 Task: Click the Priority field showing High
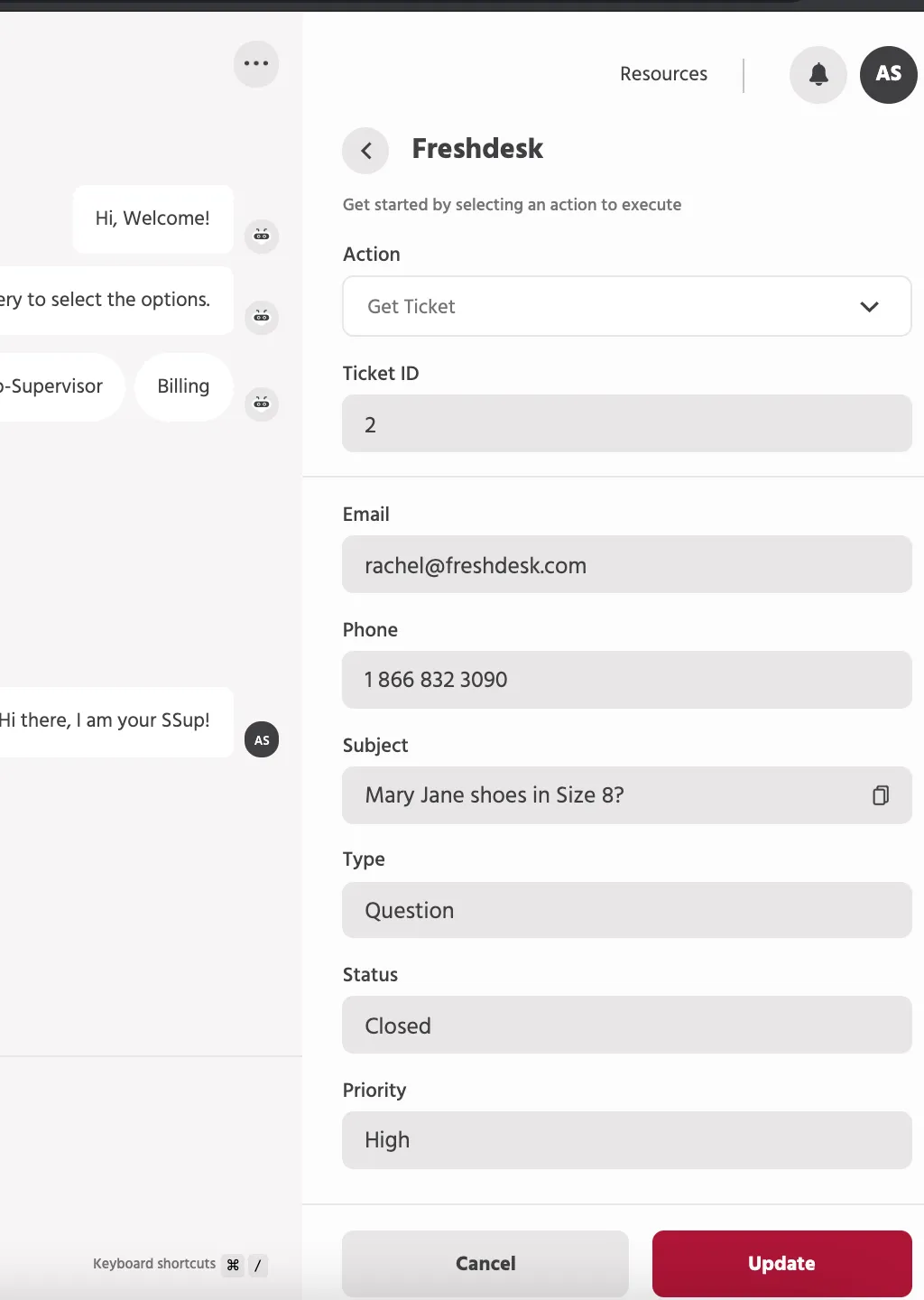[x=627, y=1140]
